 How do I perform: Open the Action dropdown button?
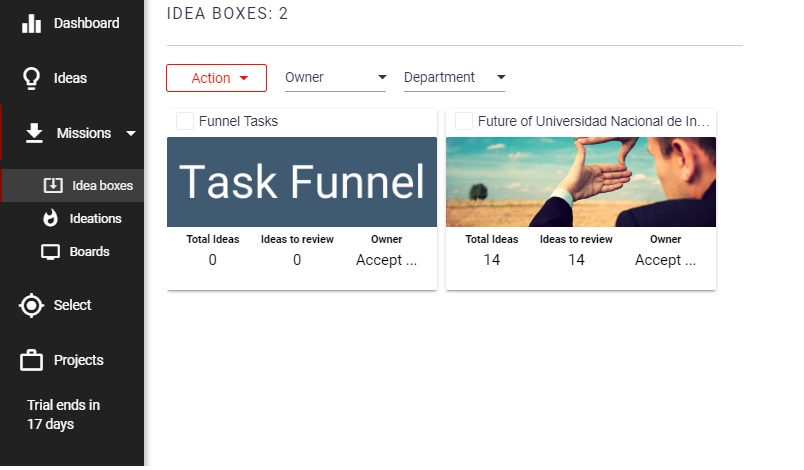[x=216, y=78]
